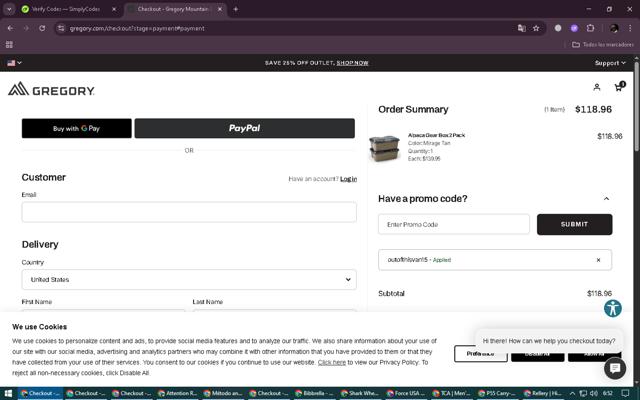Open a new browser tab

(236, 9)
